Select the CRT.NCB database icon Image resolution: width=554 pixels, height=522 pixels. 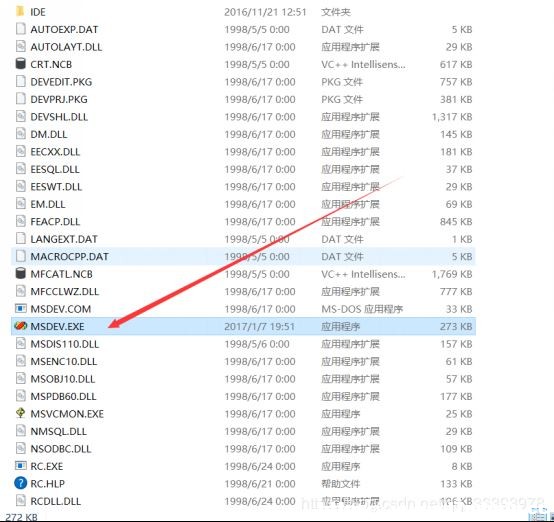pos(20,64)
